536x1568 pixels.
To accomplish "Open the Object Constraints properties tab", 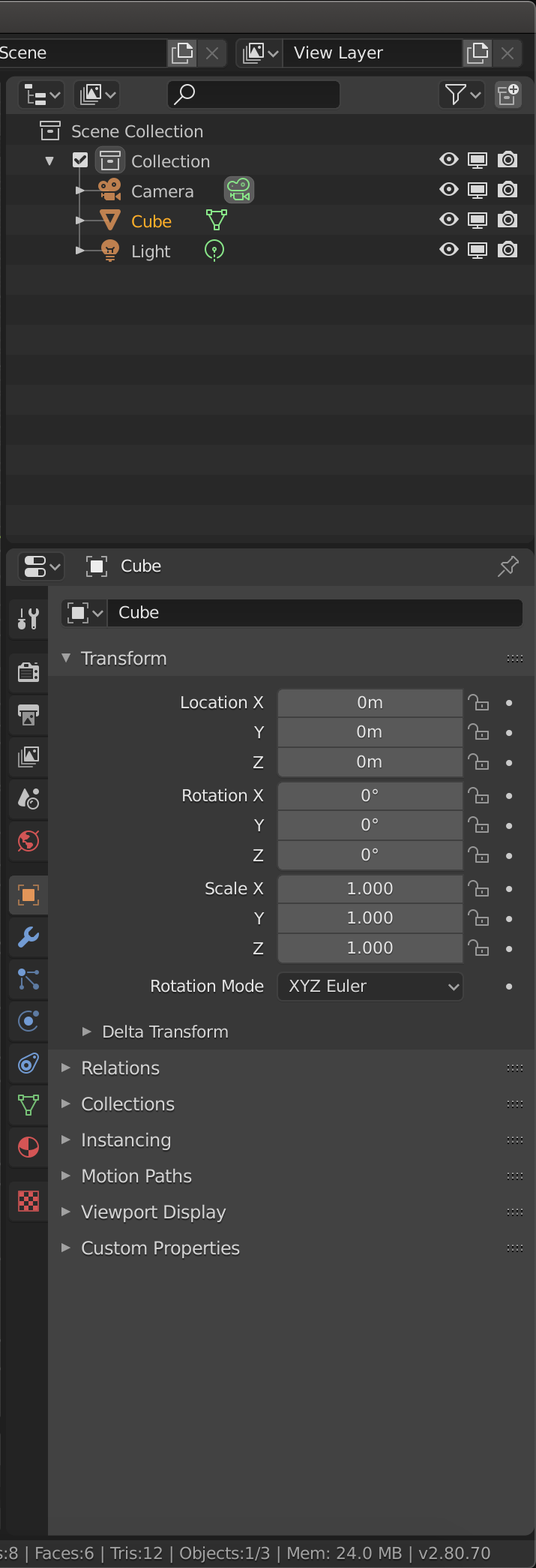I will 28,1063.
